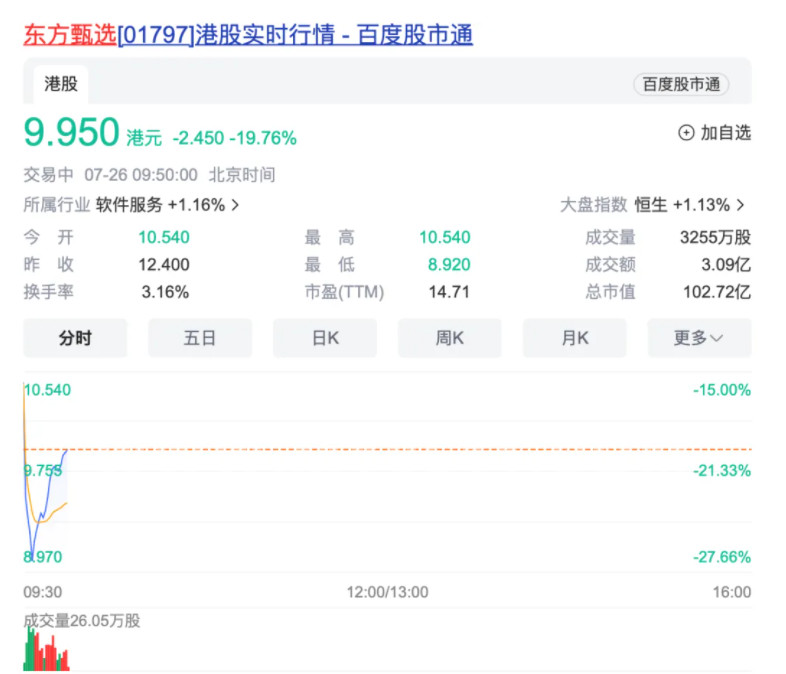
Task: Open the 东方甄选[01797]港股实时行情 title link
Action: point(248,35)
